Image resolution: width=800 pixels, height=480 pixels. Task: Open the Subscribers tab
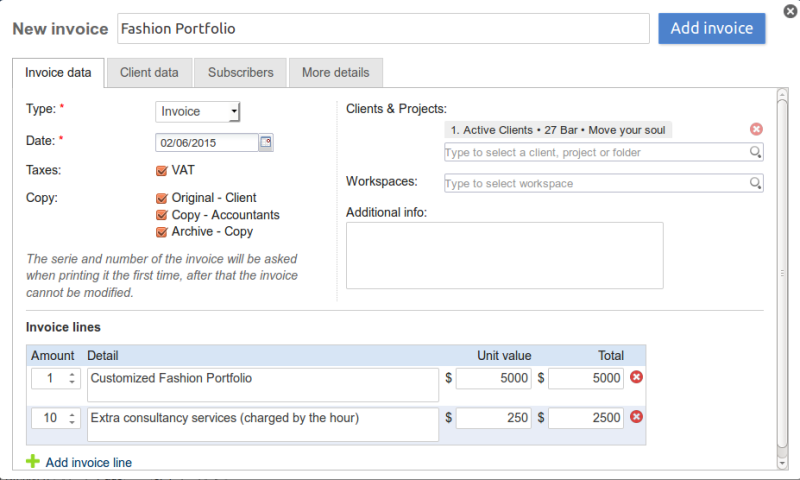pos(240,72)
